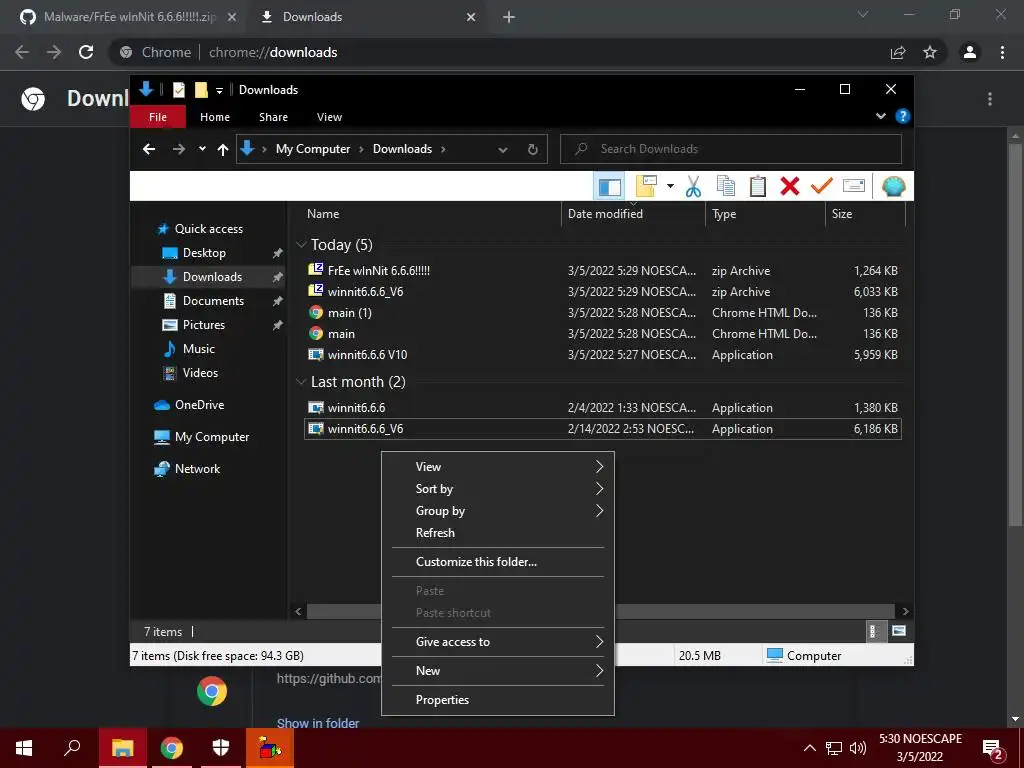The image size is (1024, 768).
Task: Open a new Chrome tab
Action: pos(509,17)
